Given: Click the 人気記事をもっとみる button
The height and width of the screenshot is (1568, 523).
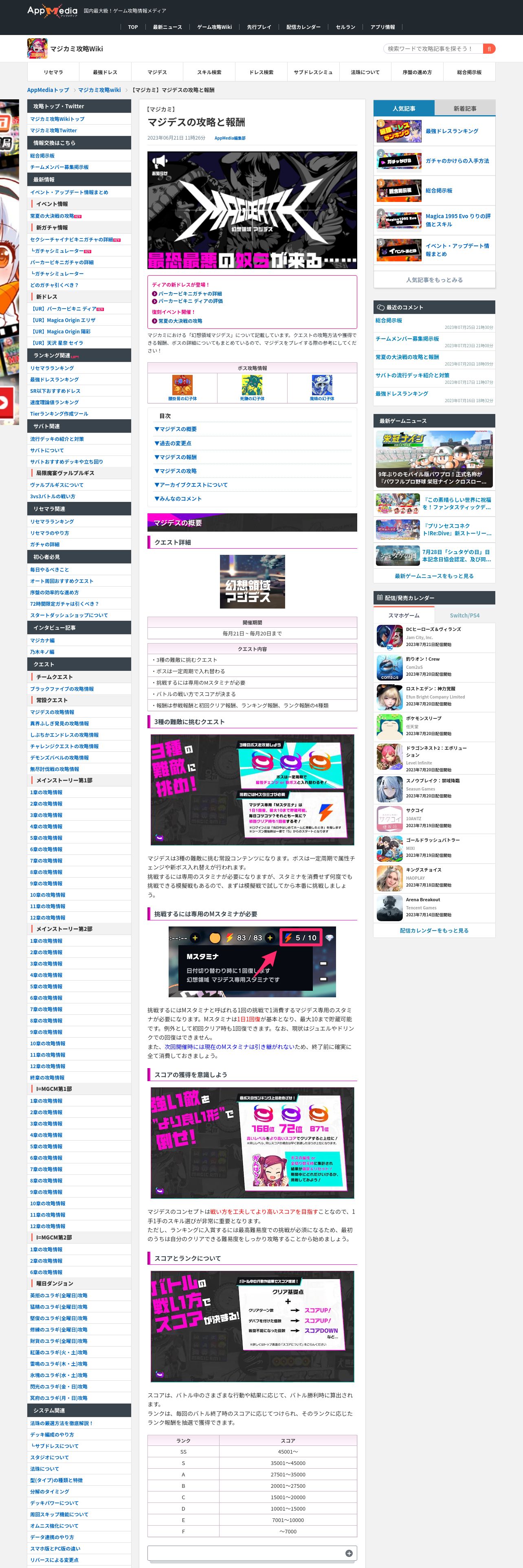Looking at the screenshot, I should click(434, 280).
